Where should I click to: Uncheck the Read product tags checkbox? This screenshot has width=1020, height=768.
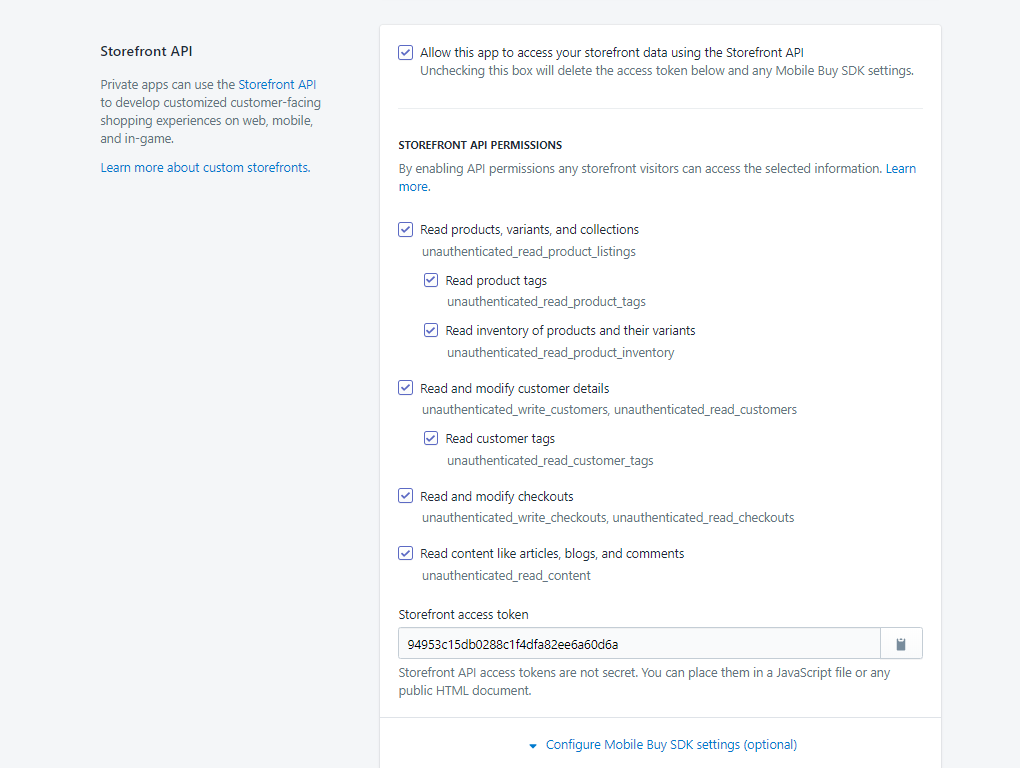431,281
